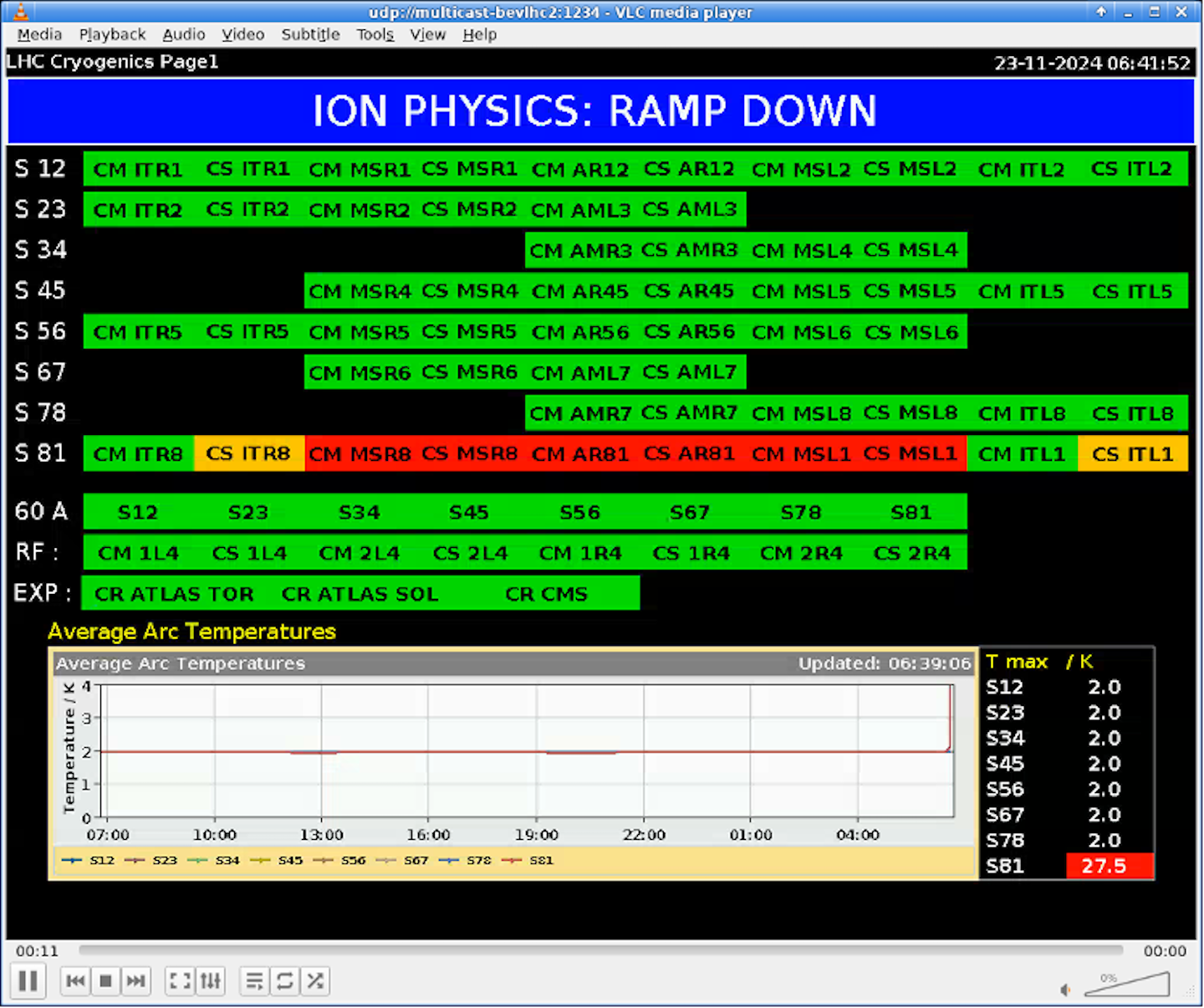Click the LHC Cryogenics Page1 title

113,62
